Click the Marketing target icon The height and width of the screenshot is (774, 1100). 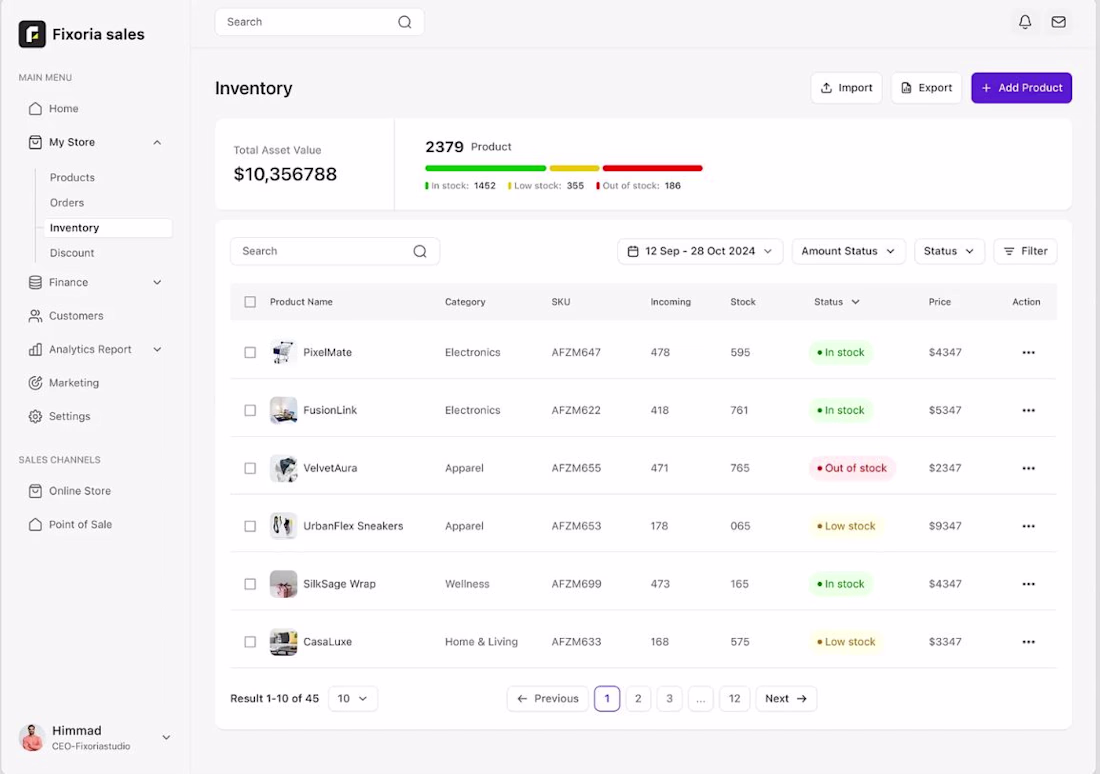(x=35, y=382)
